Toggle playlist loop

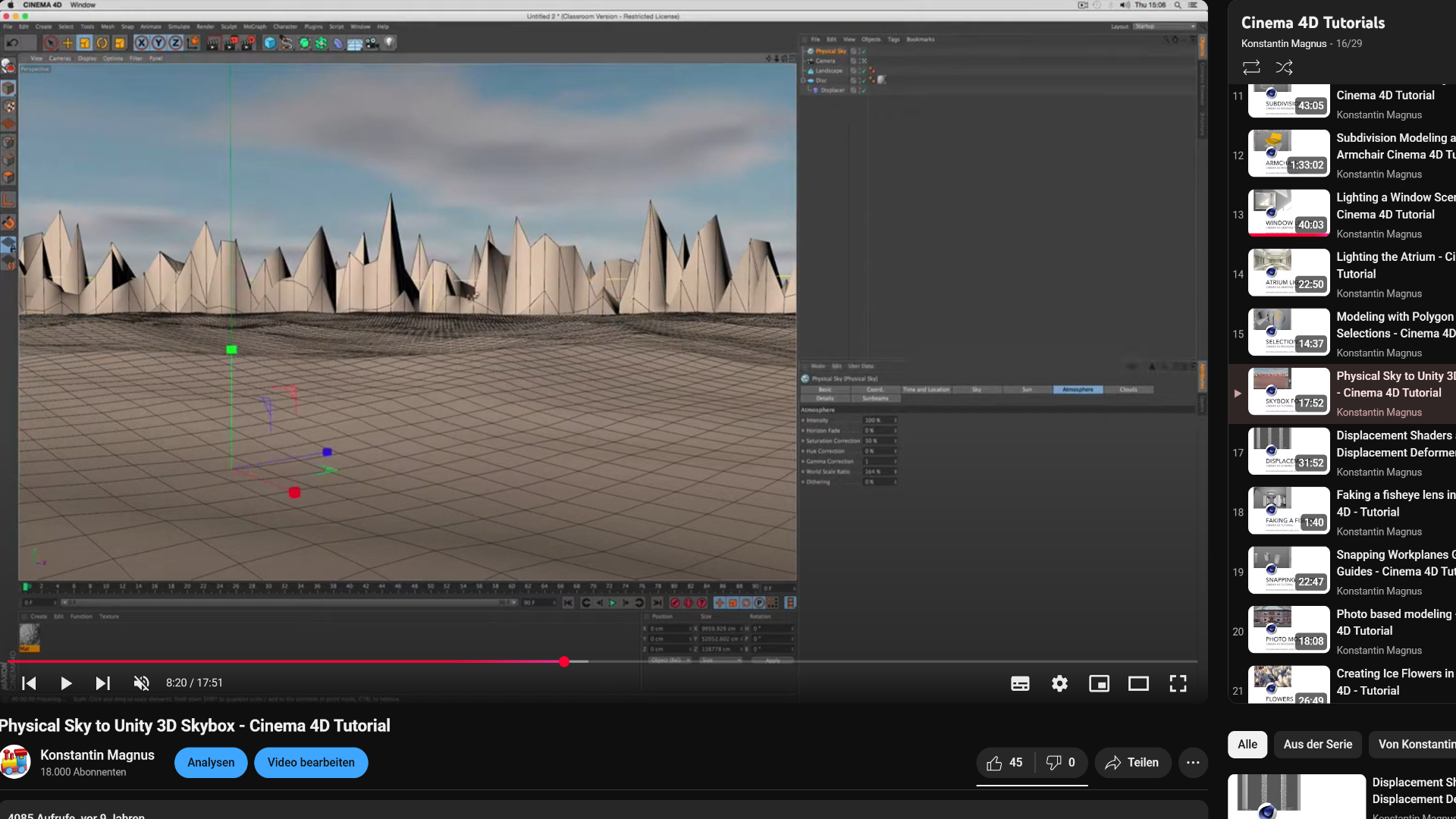(x=1251, y=67)
